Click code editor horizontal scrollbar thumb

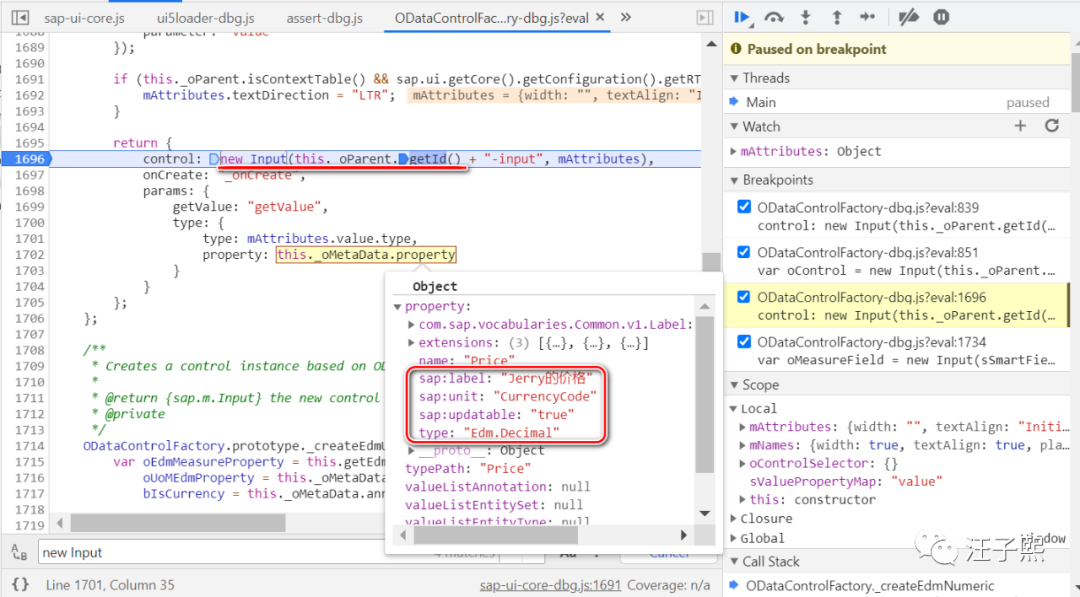(178, 523)
